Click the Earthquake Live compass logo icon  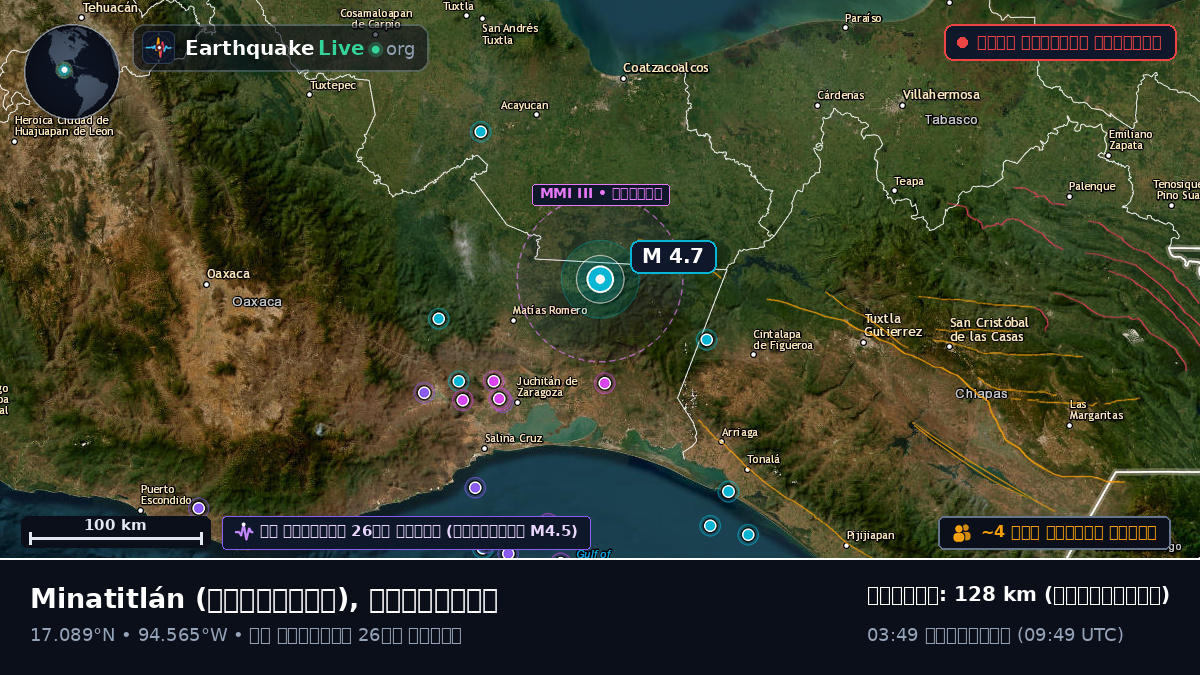[159, 48]
